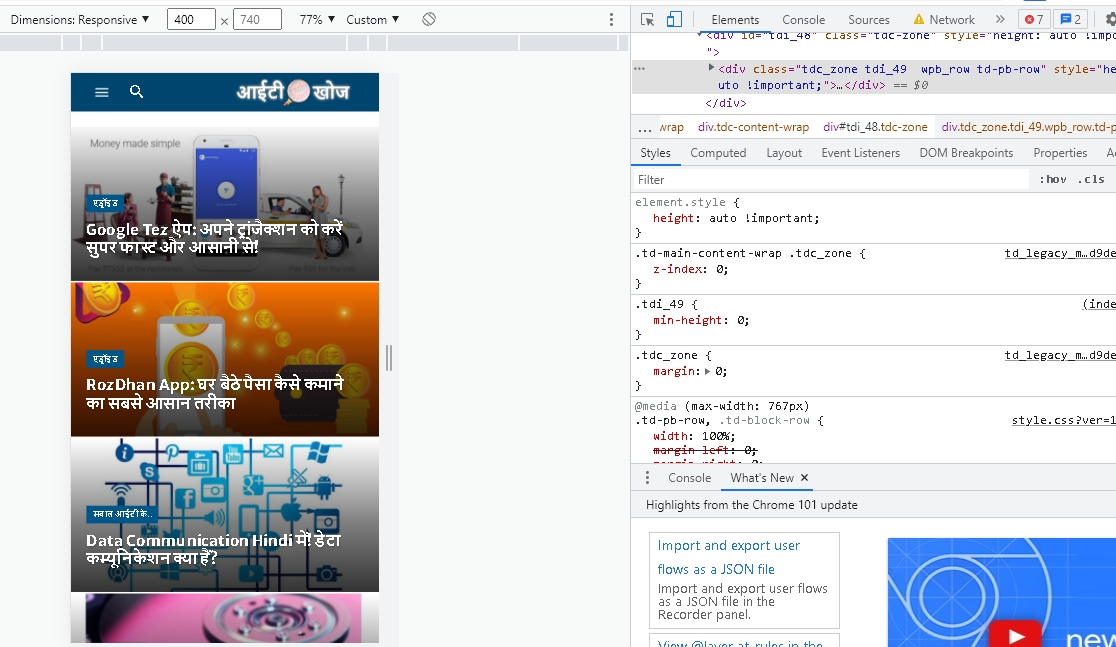Open the Properties sidebar tab

click(x=1060, y=153)
